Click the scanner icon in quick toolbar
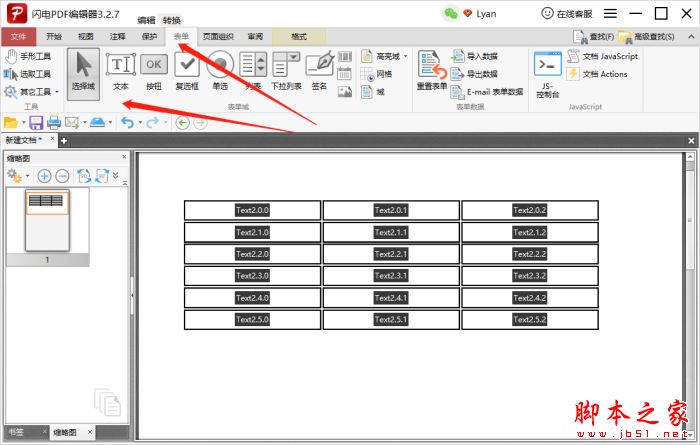 tap(97, 122)
